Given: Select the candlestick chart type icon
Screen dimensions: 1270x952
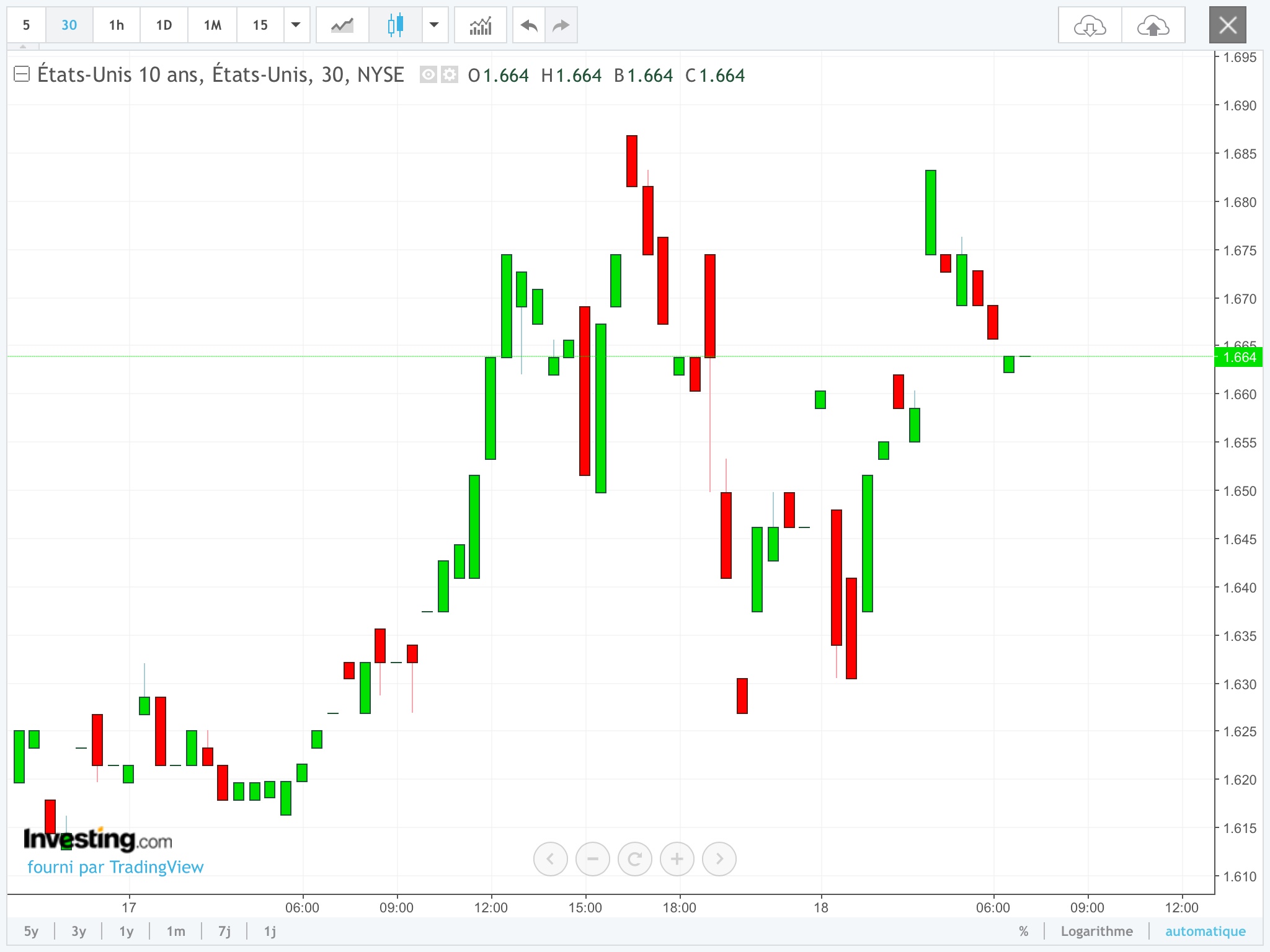Looking at the screenshot, I should point(395,25).
